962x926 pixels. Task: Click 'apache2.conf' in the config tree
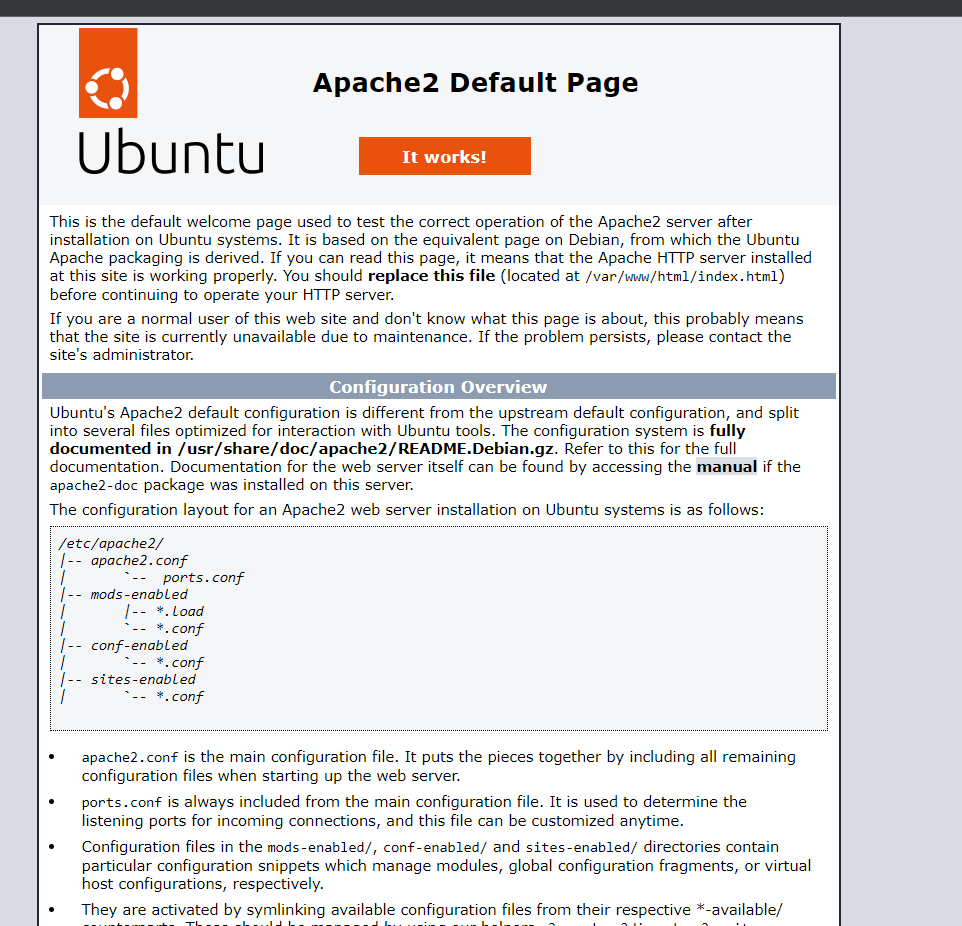pyautogui.click(x=139, y=561)
